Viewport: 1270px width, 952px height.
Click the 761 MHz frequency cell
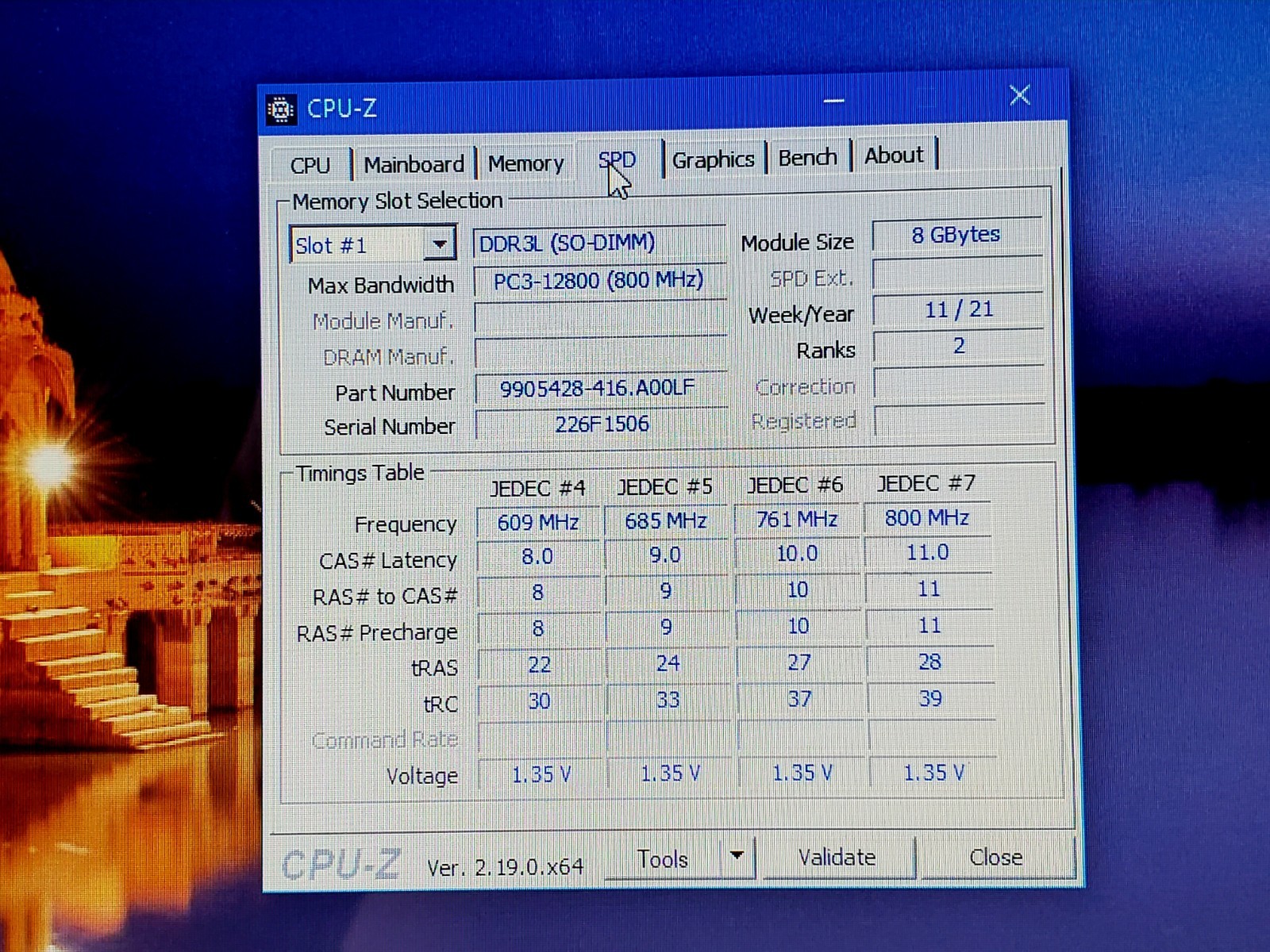tap(797, 520)
